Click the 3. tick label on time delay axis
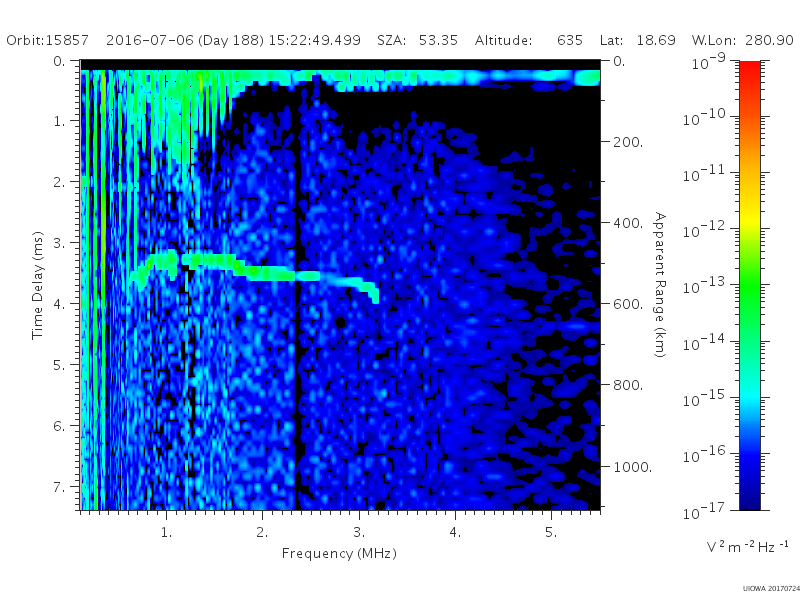The width and height of the screenshot is (800, 600). 60,243
